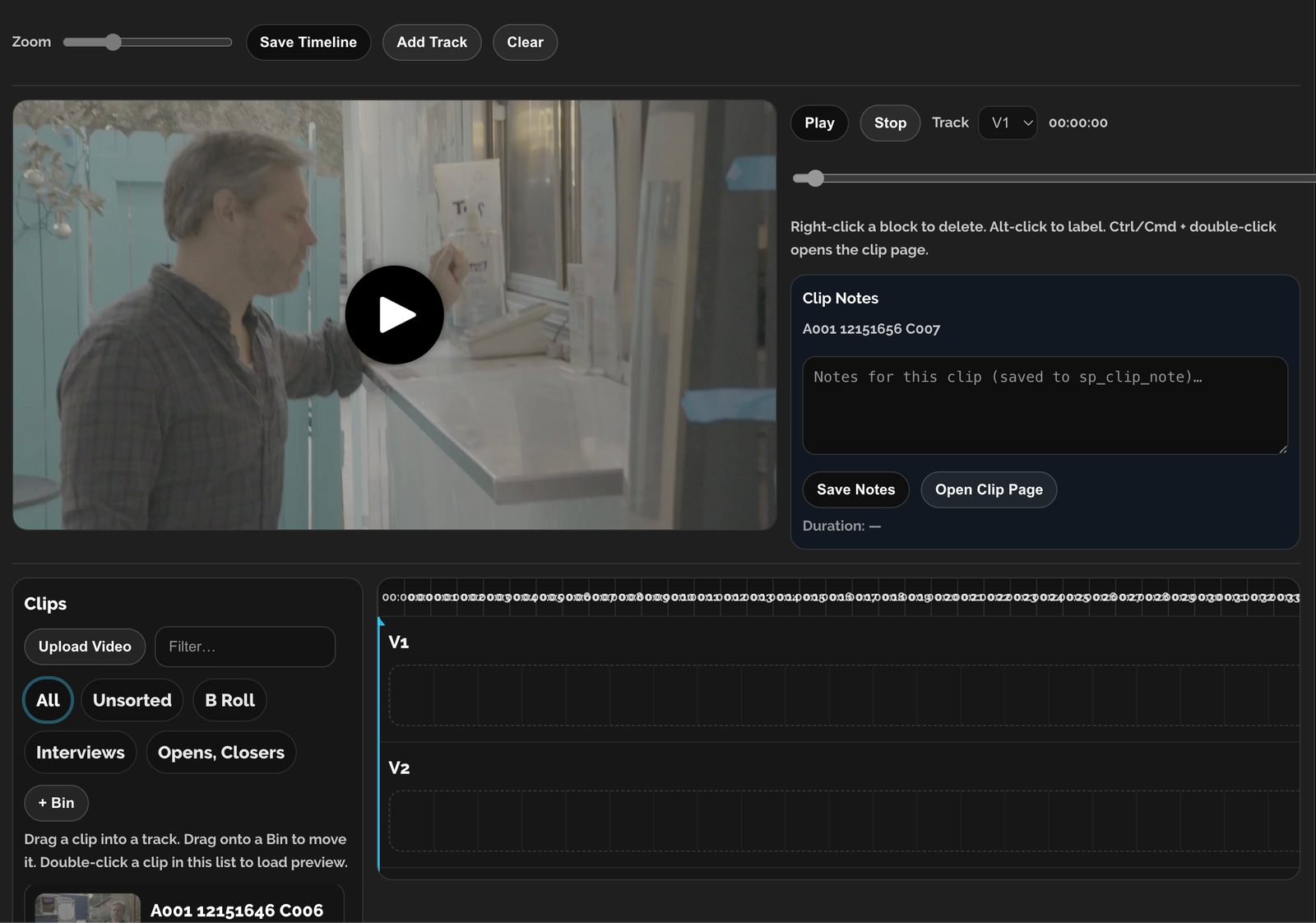Screen dimensions: 1316x923
Task: Stop playback with the Stop button
Action: coord(890,123)
